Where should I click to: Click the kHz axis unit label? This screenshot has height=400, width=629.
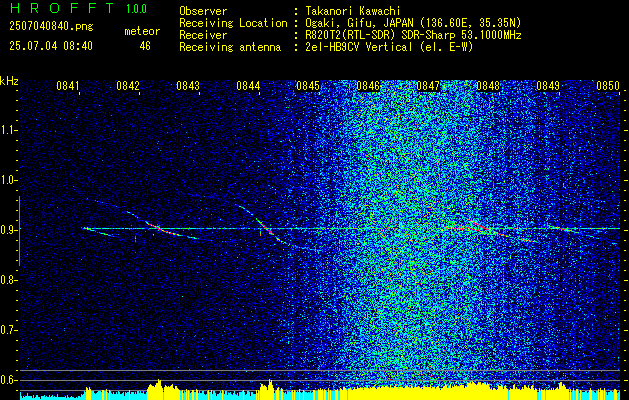(9, 81)
